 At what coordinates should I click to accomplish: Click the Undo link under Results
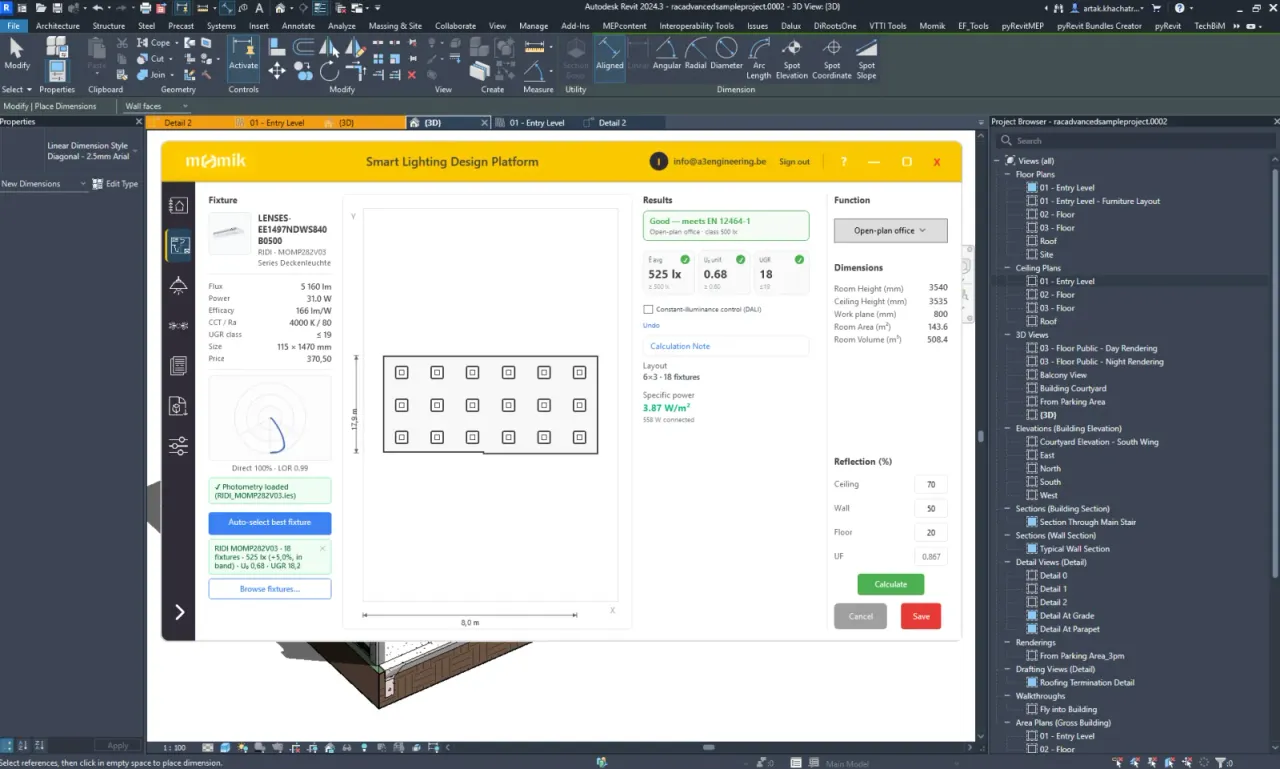pos(651,325)
